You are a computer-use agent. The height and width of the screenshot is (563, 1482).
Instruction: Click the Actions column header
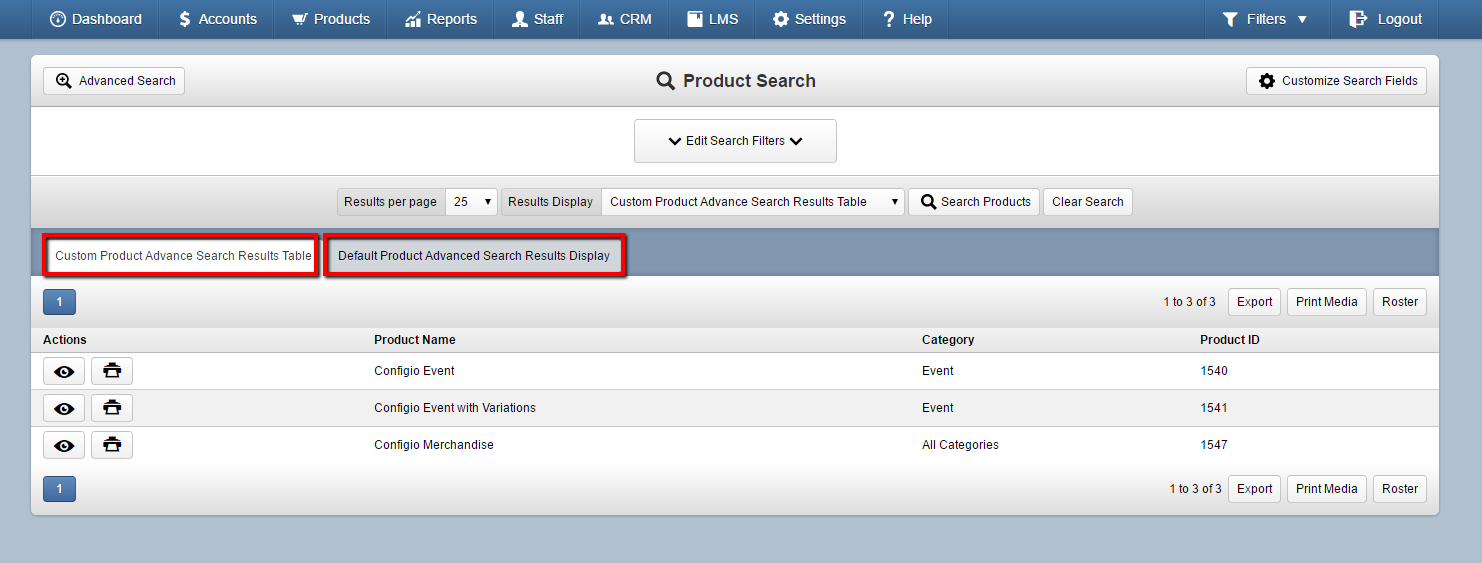click(x=65, y=340)
